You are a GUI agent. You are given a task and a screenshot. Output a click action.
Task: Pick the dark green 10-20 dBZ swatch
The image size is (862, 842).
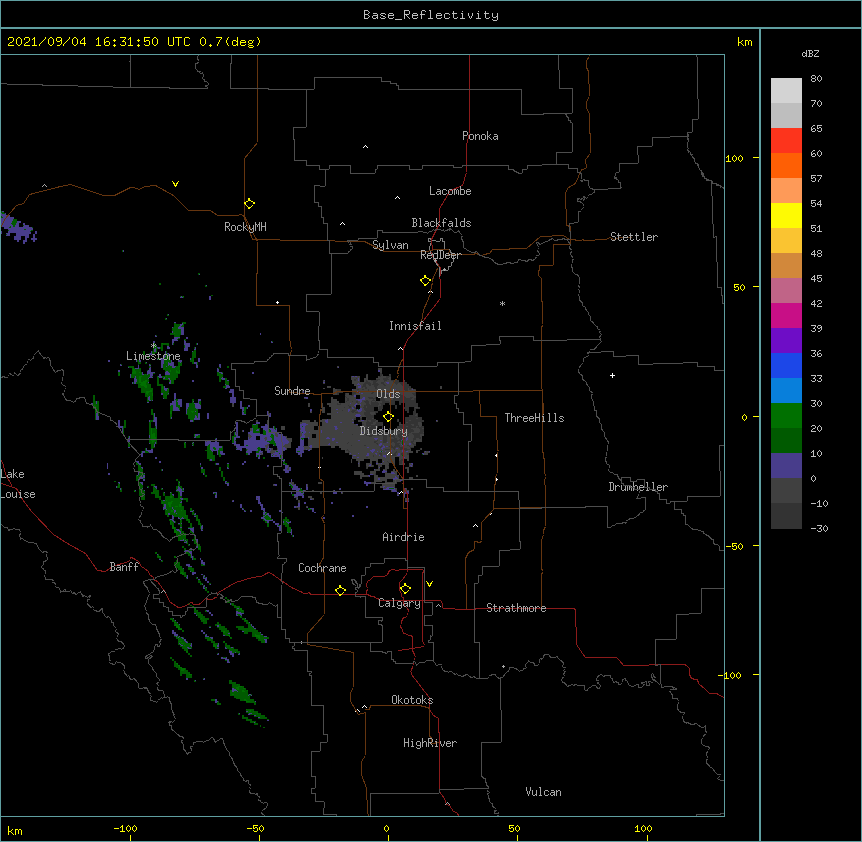(786, 441)
